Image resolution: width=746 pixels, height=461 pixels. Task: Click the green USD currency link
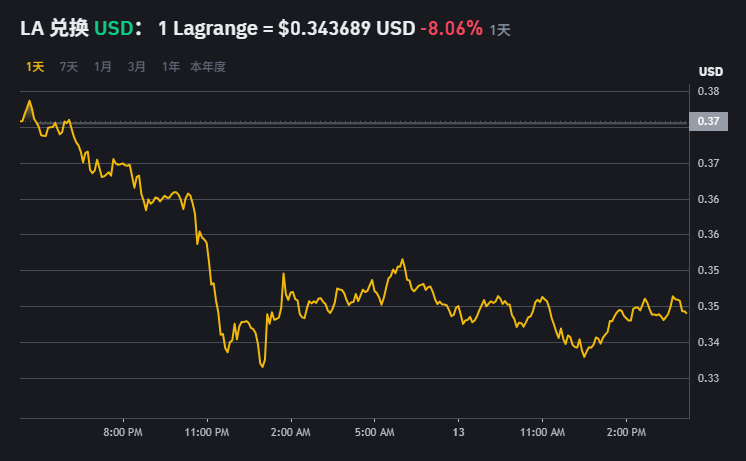[113, 29]
